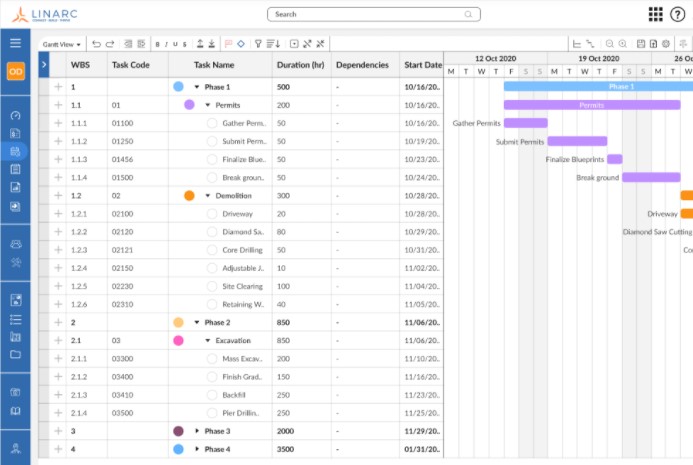Toggle strikethrough text formatting

tap(184, 44)
